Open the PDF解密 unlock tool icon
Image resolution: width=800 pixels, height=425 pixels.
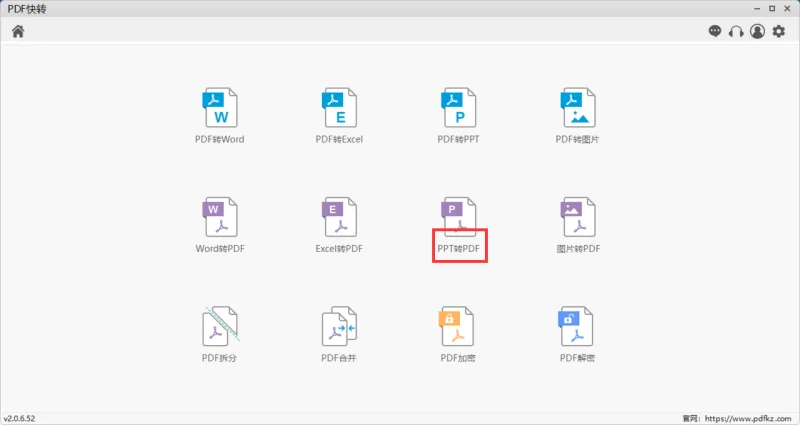pyautogui.click(x=576, y=326)
